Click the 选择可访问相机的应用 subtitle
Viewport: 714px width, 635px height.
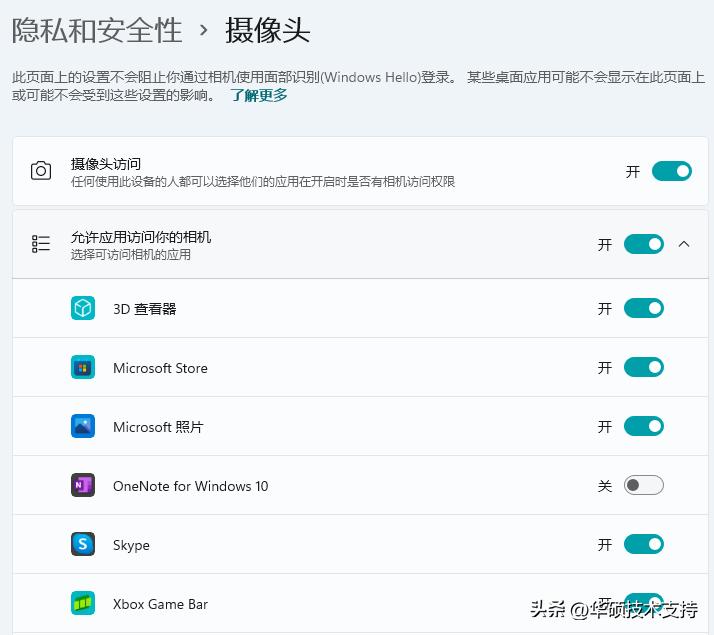pyautogui.click(x=131, y=255)
